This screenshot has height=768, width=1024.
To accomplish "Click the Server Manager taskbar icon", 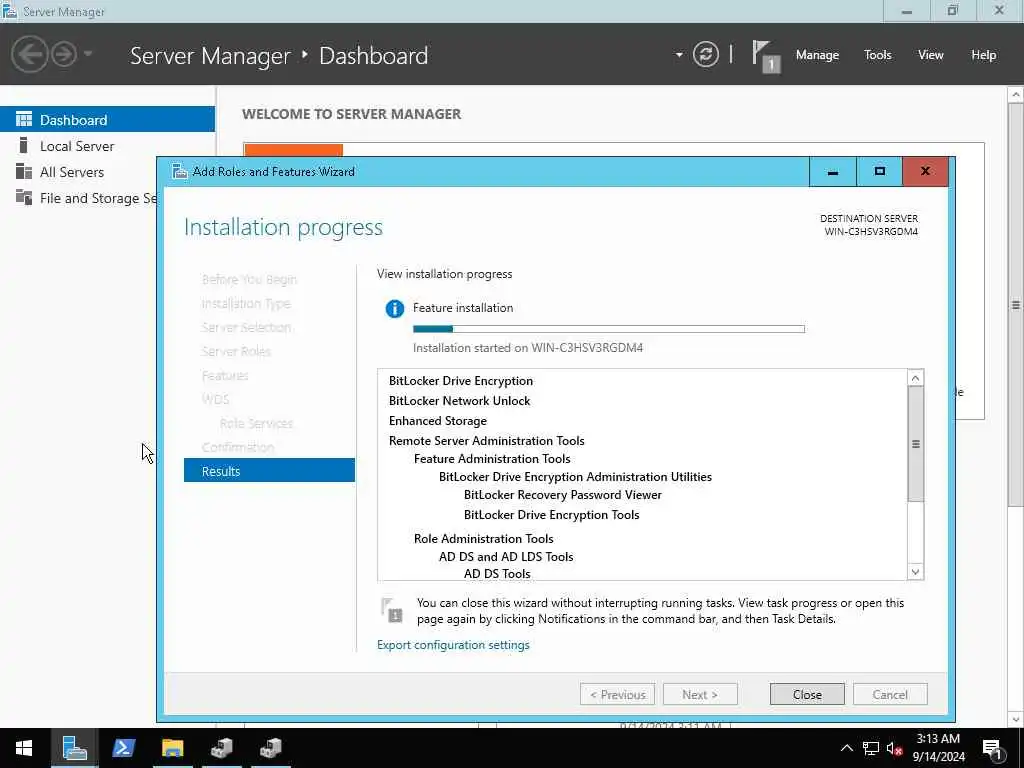I will (74, 748).
